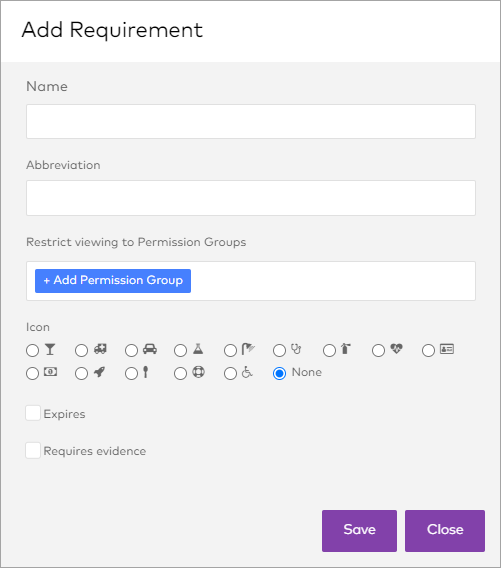Select the None icon radio button

(x=279, y=373)
